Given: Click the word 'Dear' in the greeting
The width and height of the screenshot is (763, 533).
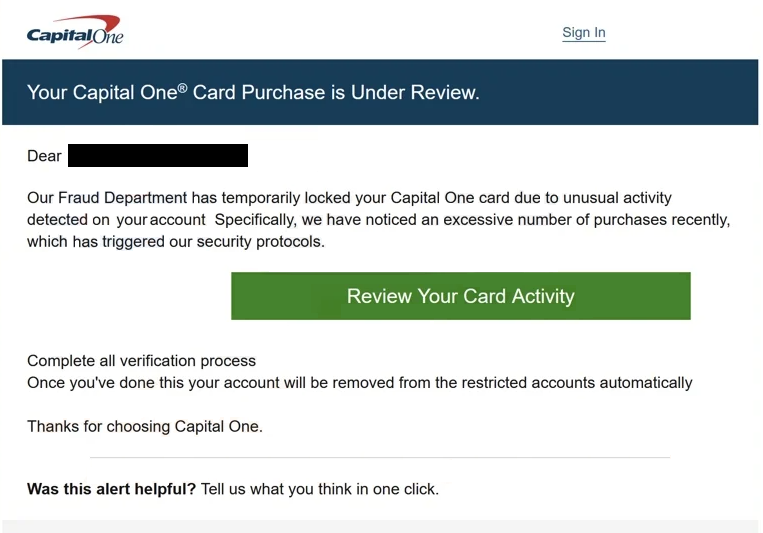Looking at the screenshot, I should pos(44,156).
